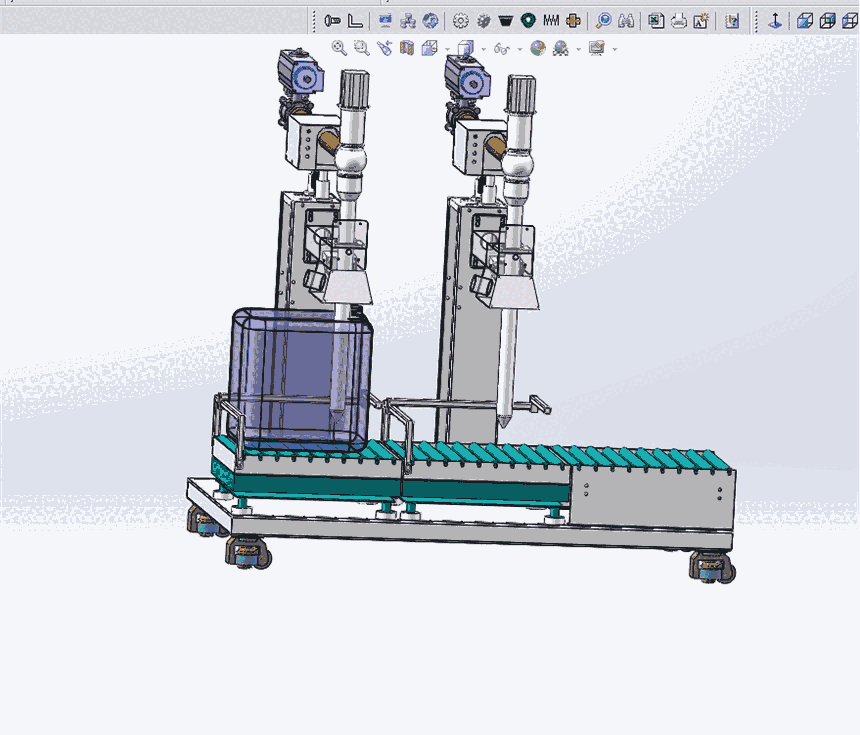Click the Previous View icon
860x735 pixels.
tap(384, 47)
